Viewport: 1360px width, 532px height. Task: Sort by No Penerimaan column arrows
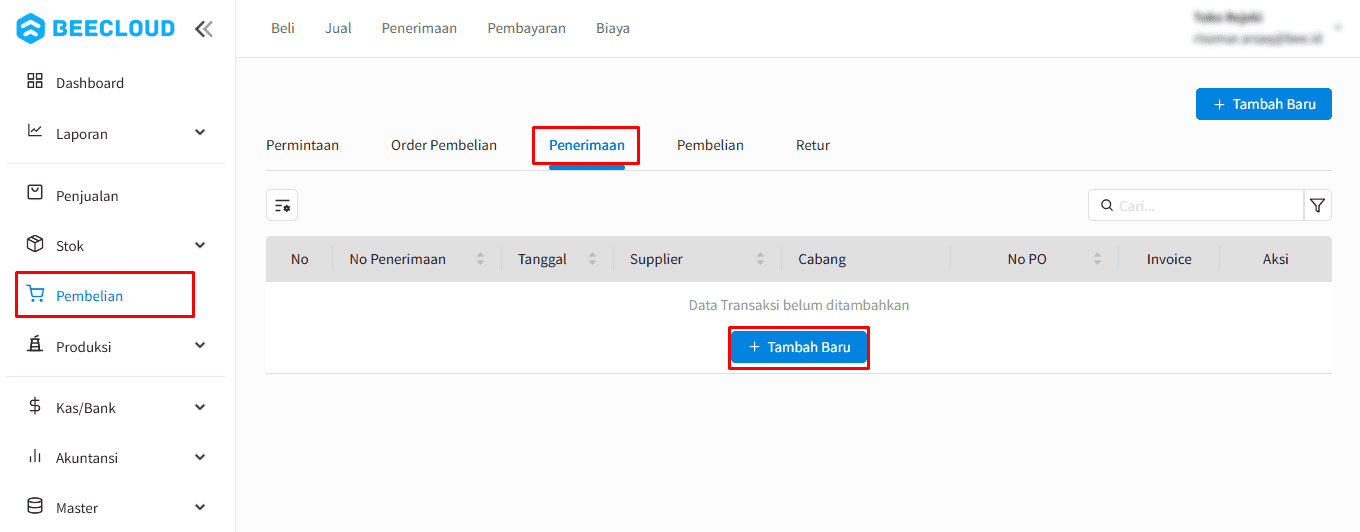[480, 259]
